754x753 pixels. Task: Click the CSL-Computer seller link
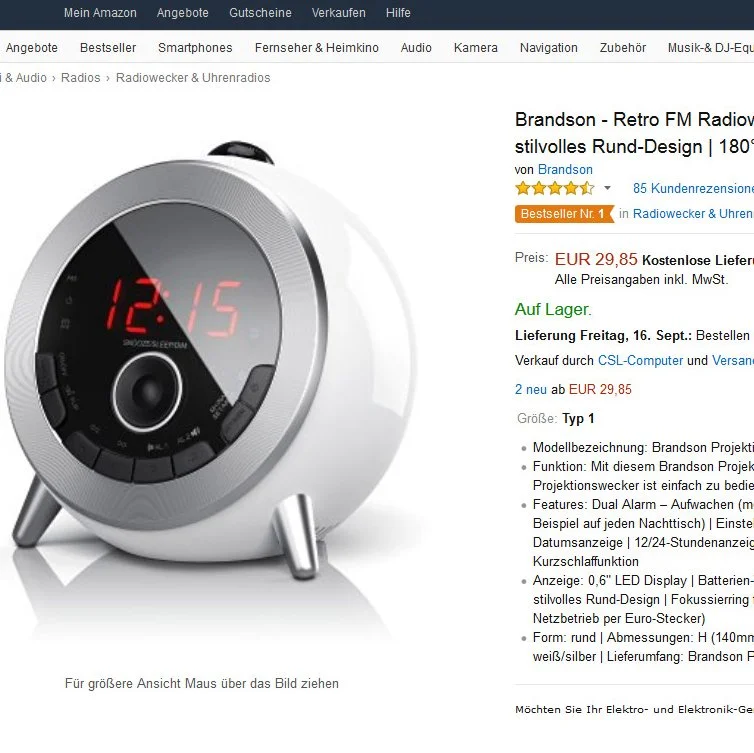640,361
